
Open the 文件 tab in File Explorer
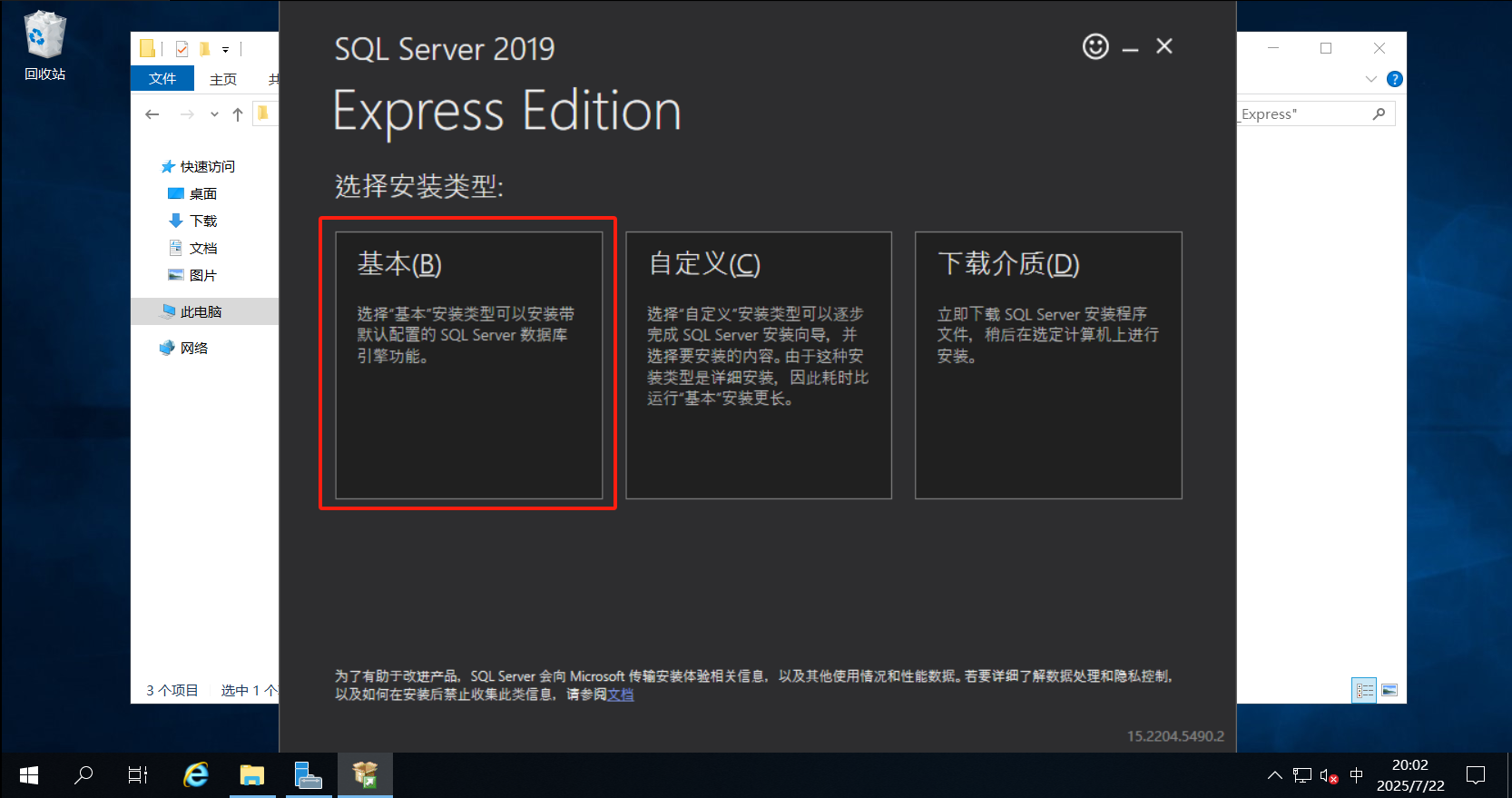tap(162, 79)
